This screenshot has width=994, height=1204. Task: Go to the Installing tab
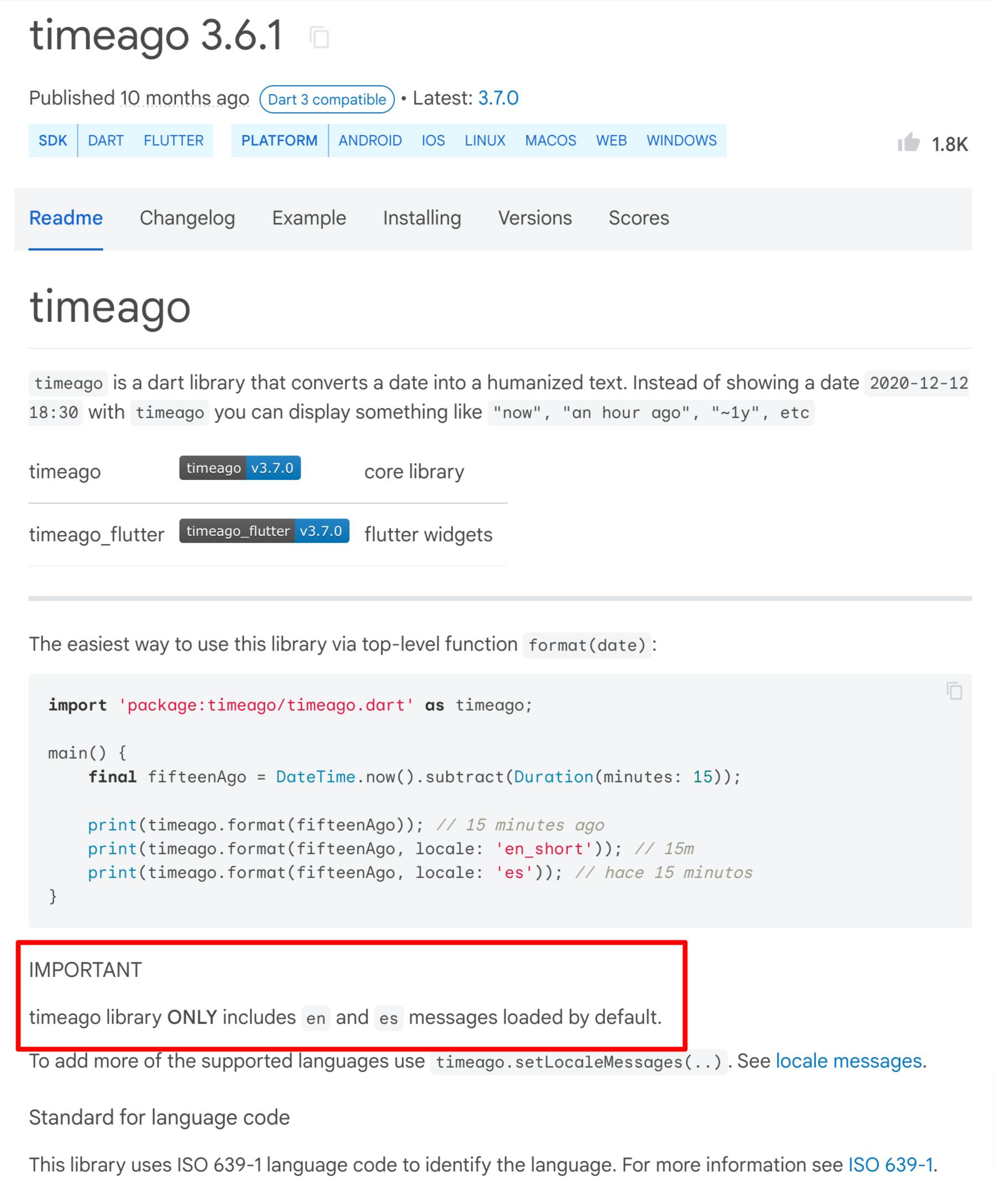(422, 218)
